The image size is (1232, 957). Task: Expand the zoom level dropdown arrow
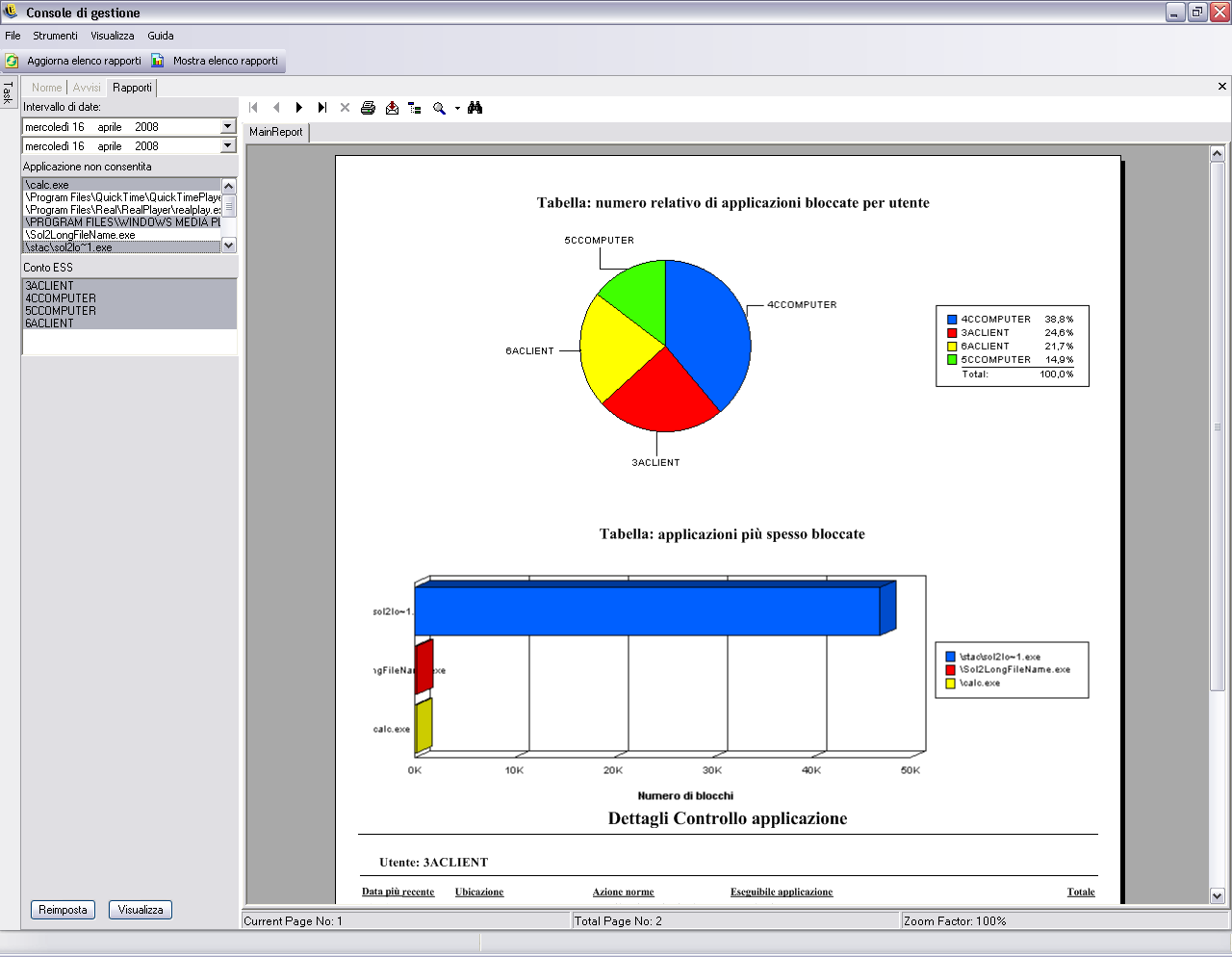[x=457, y=109]
